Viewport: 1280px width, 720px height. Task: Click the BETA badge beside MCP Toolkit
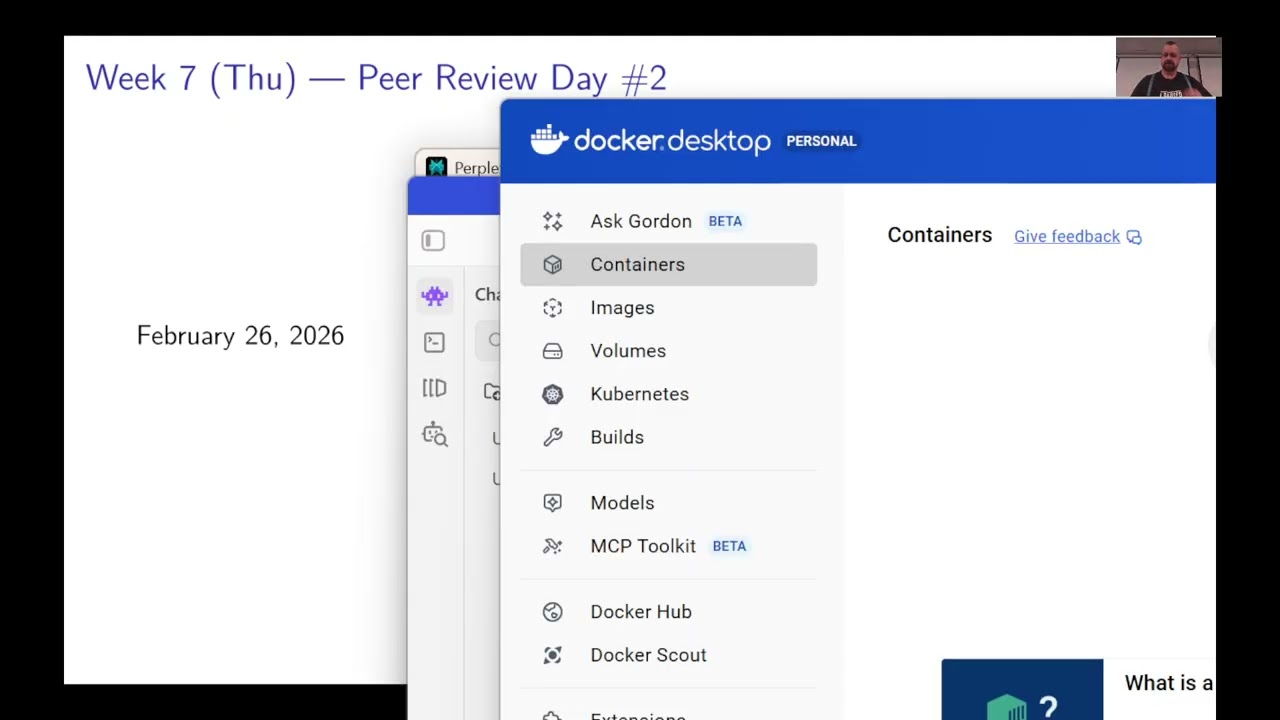pyautogui.click(x=729, y=546)
